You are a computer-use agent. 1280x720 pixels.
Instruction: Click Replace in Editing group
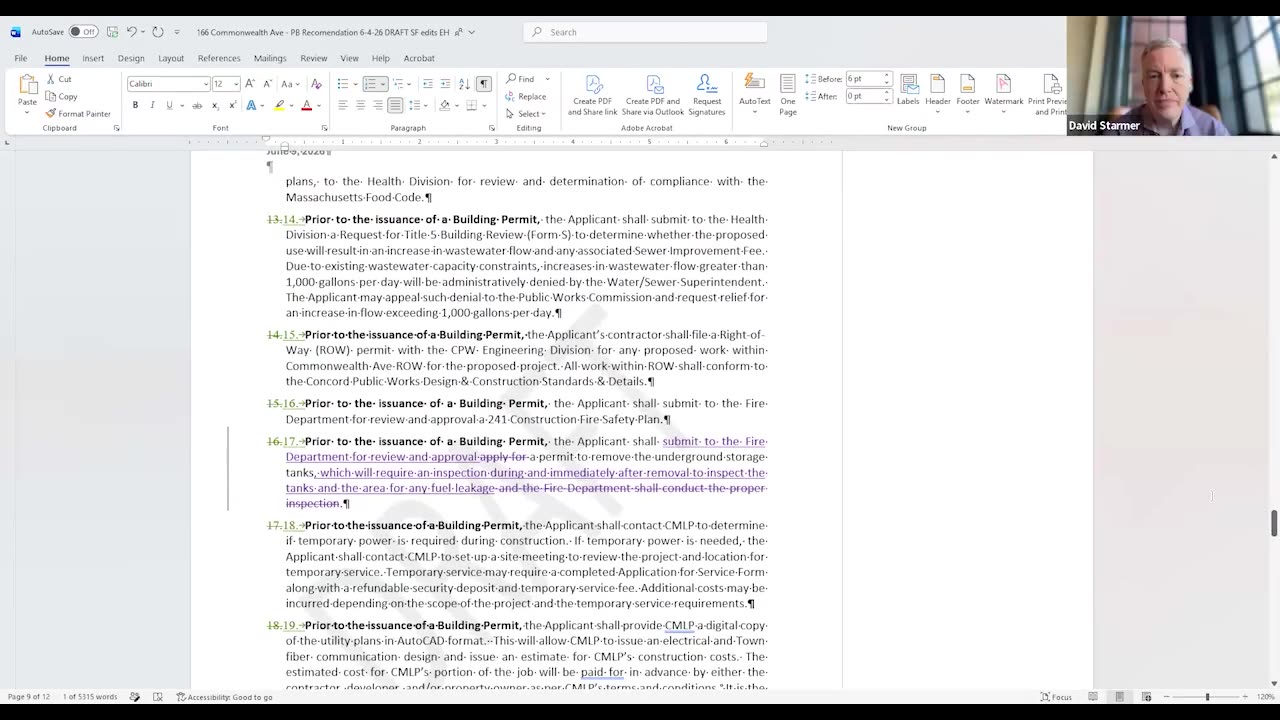click(x=526, y=96)
